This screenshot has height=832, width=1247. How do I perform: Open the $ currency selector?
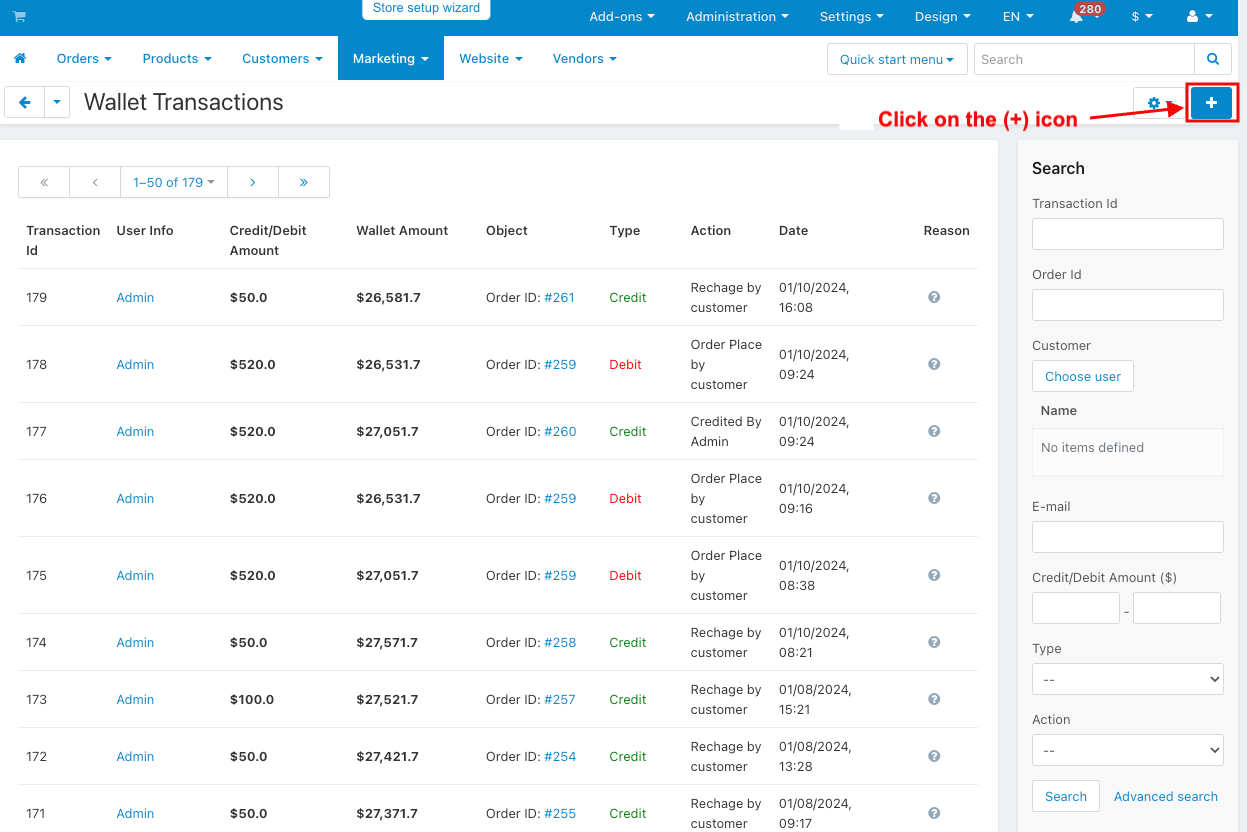(1142, 17)
